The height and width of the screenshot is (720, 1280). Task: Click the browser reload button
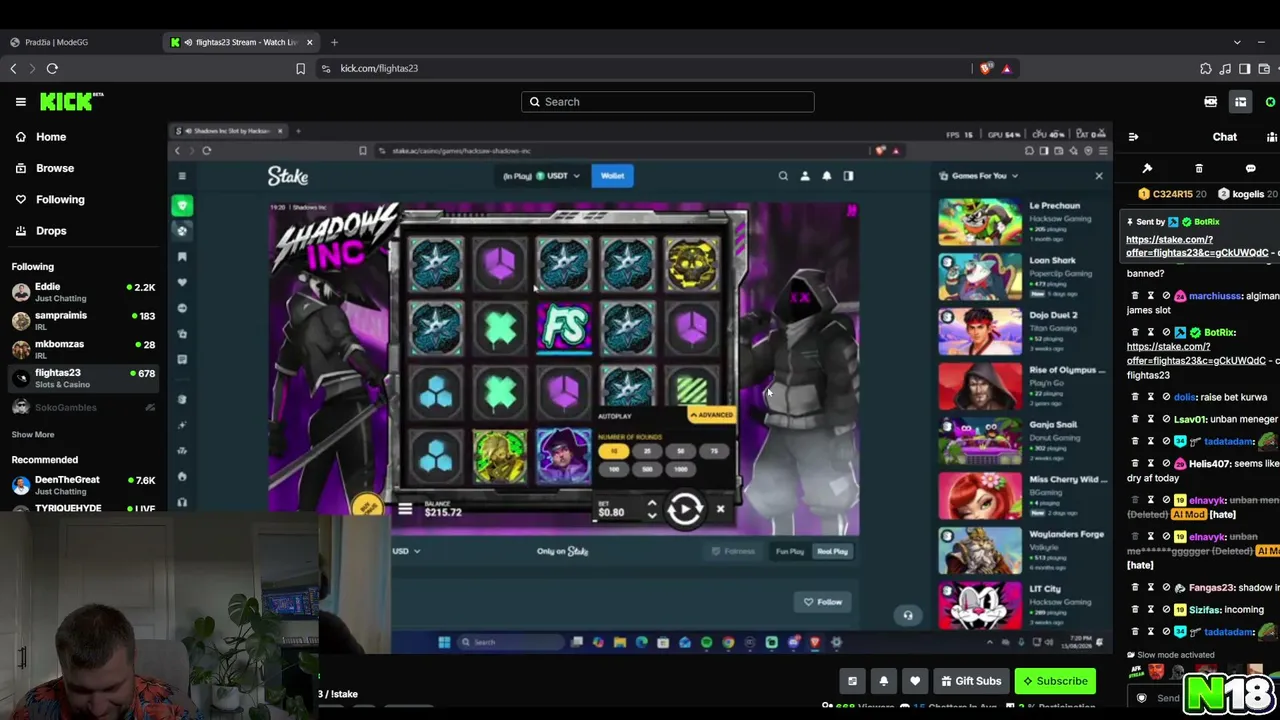(52, 68)
